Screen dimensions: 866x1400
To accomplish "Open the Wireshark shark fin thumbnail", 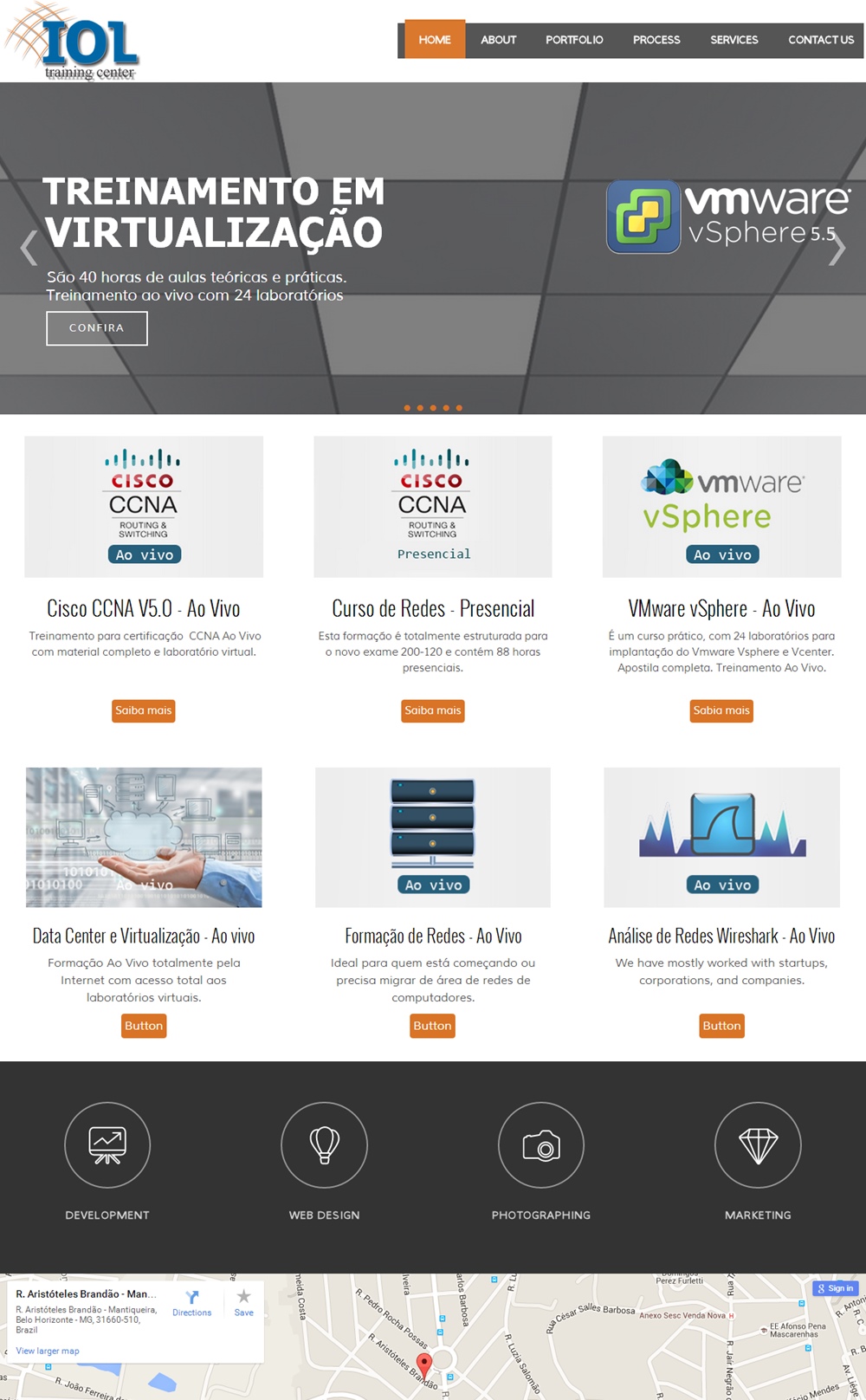I will pos(722,838).
